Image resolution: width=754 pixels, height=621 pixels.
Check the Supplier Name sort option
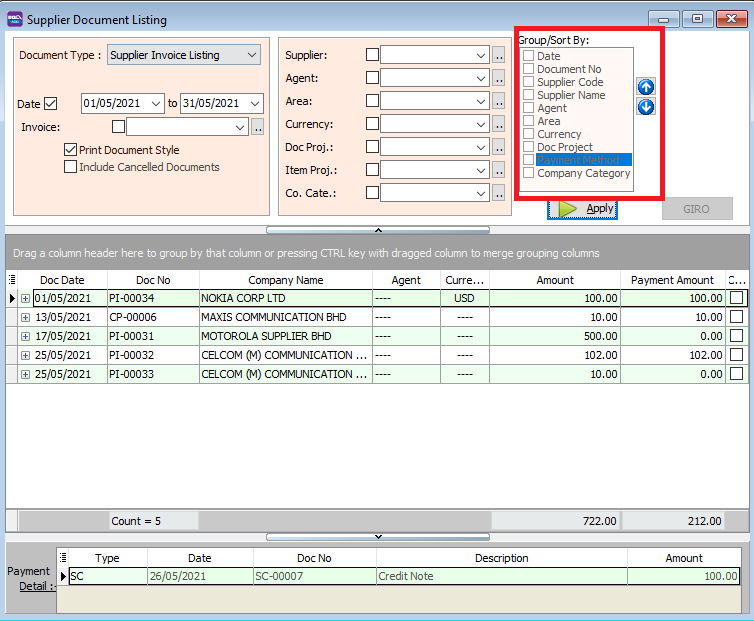pos(528,95)
